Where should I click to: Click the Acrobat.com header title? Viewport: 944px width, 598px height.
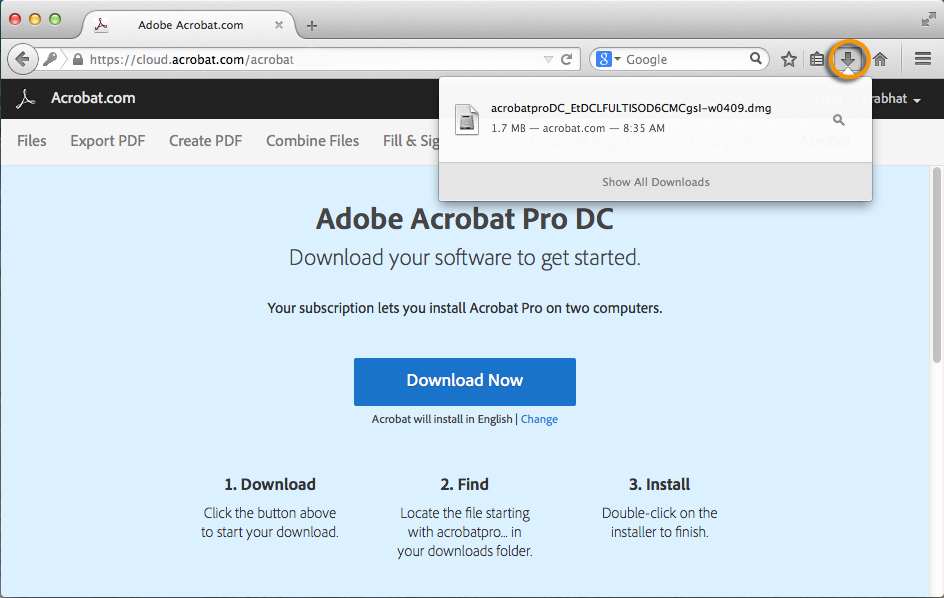point(93,98)
